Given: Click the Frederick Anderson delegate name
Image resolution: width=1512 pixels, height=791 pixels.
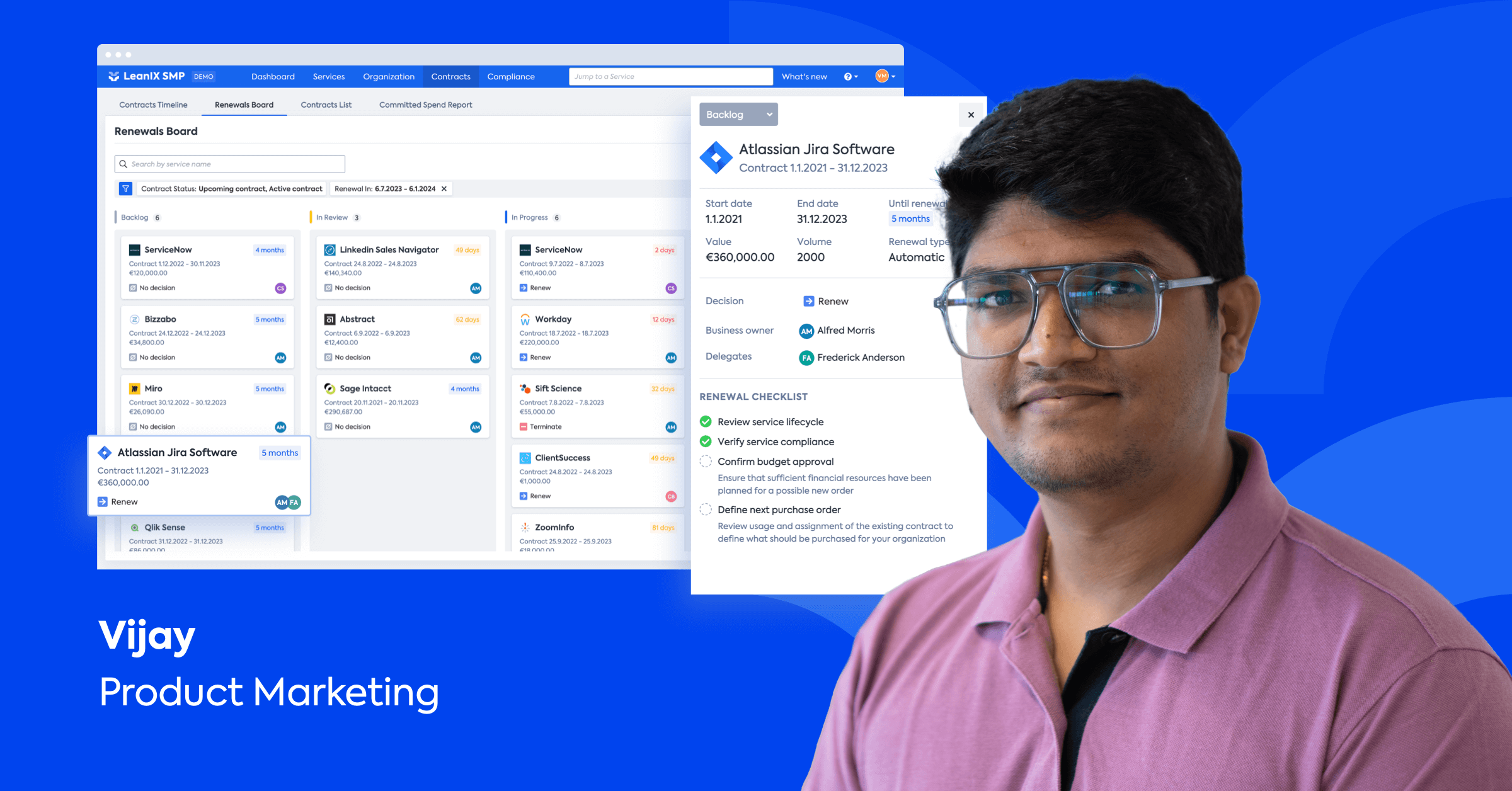Looking at the screenshot, I should click(x=861, y=358).
